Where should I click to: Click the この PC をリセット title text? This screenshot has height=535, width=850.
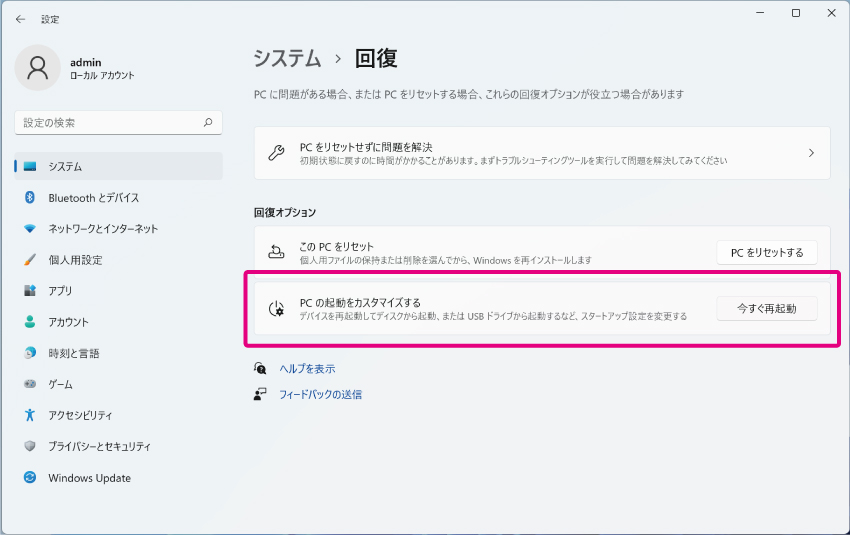337,247
